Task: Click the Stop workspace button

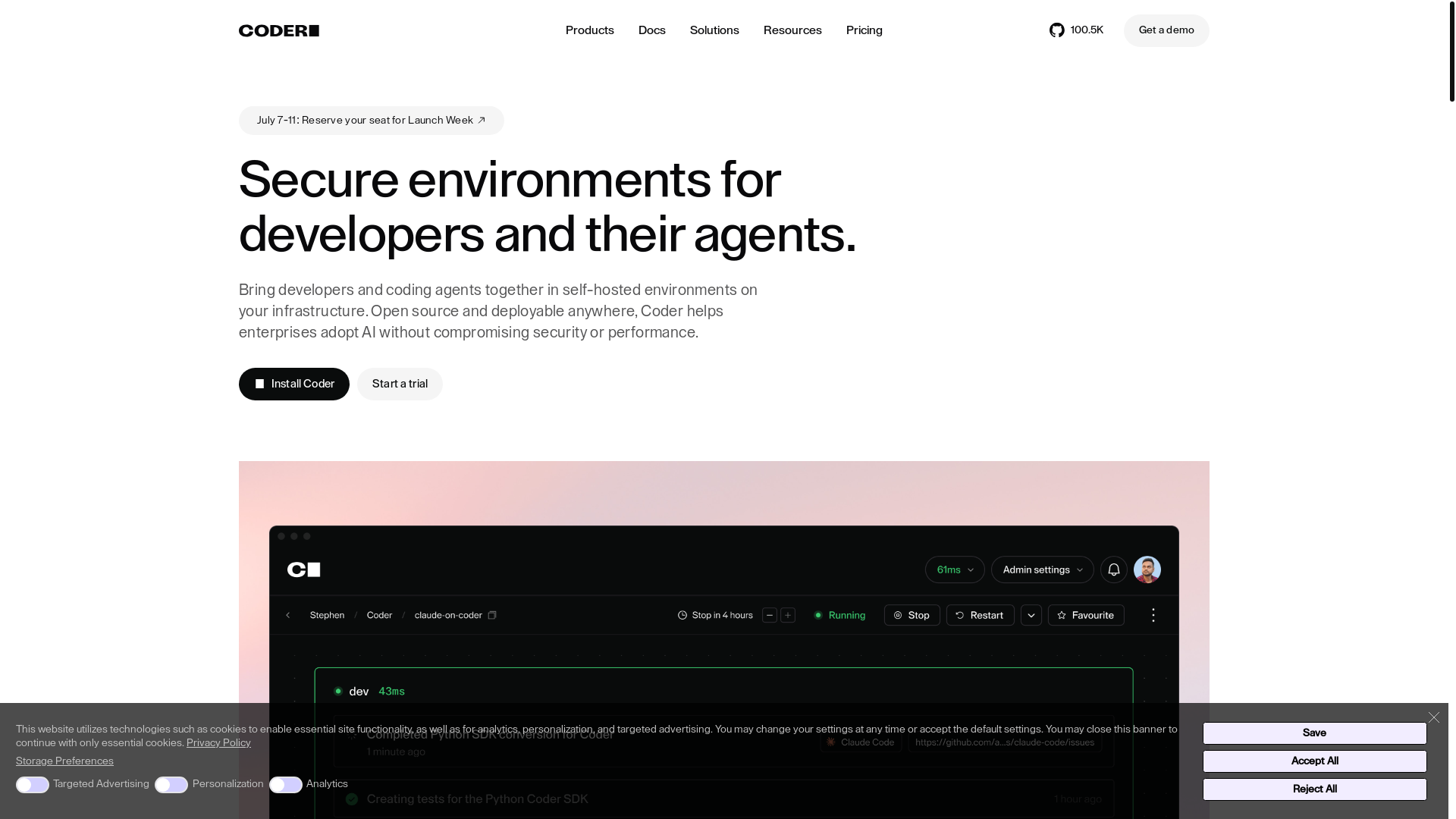Action: (x=912, y=615)
